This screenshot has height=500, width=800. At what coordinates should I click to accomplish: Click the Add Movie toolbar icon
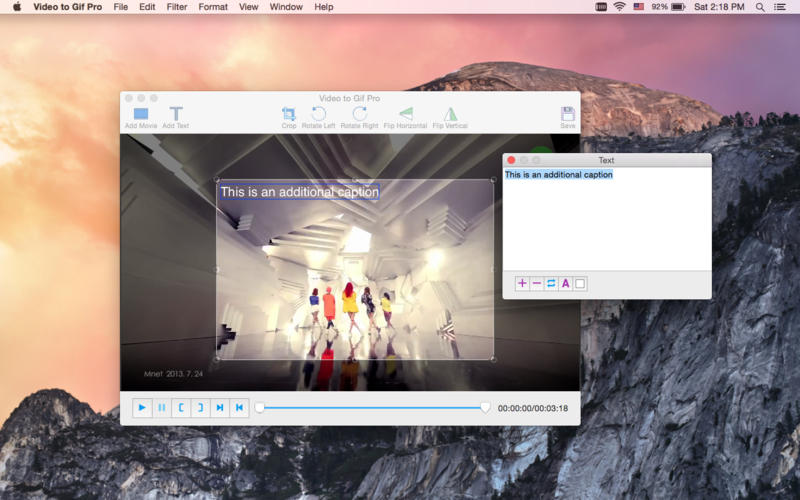point(141,117)
